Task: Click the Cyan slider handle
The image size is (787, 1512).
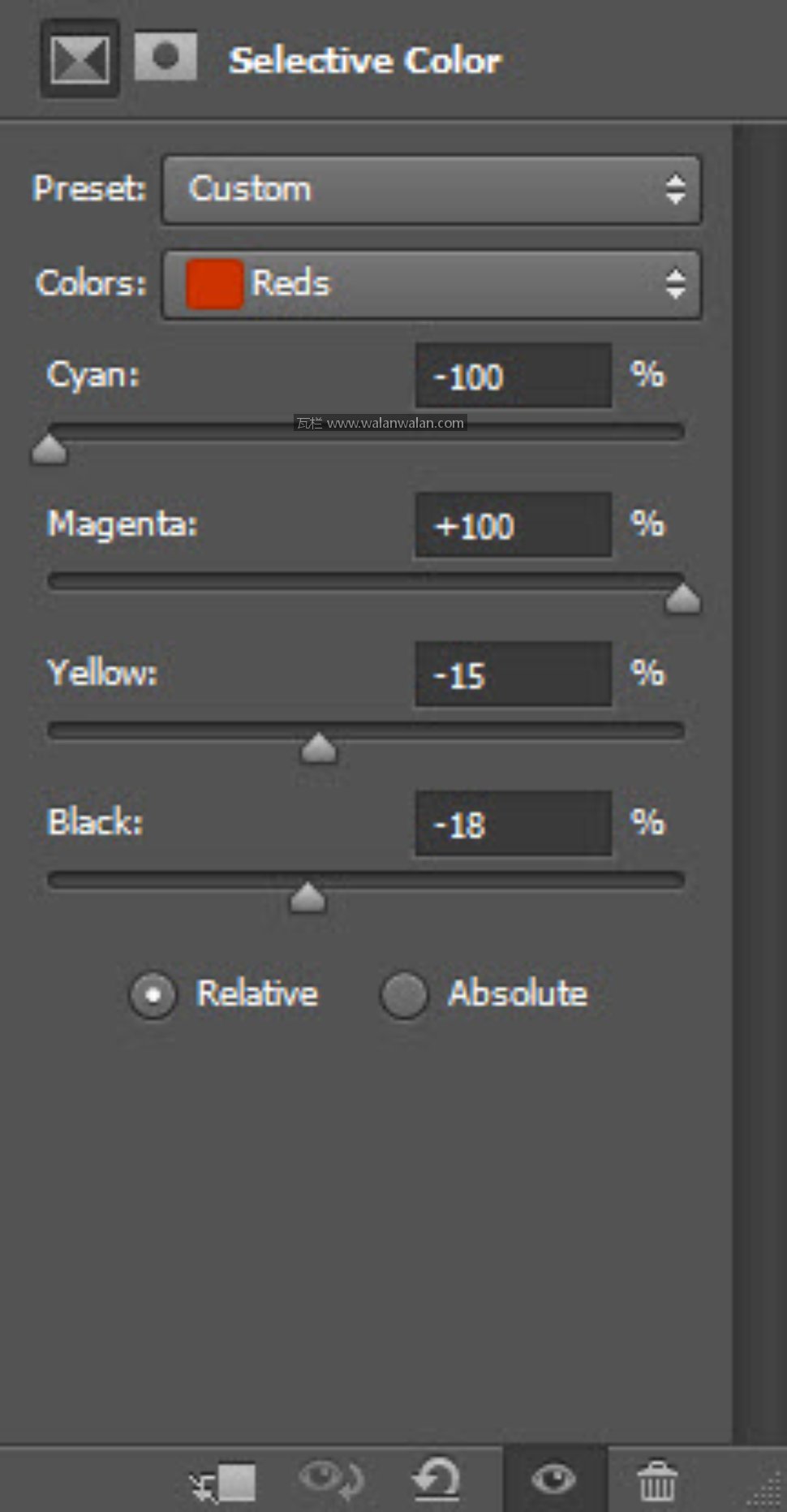Action: (49, 450)
